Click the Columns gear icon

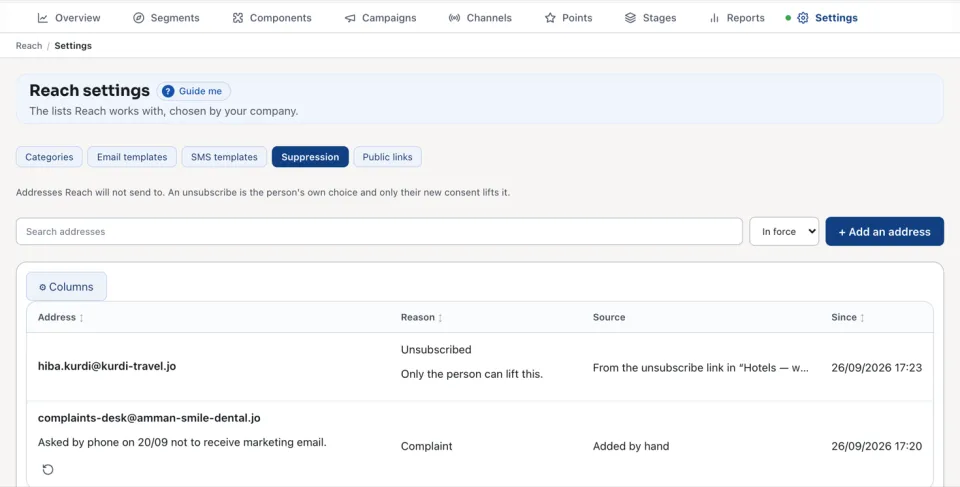tap(42, 287)
